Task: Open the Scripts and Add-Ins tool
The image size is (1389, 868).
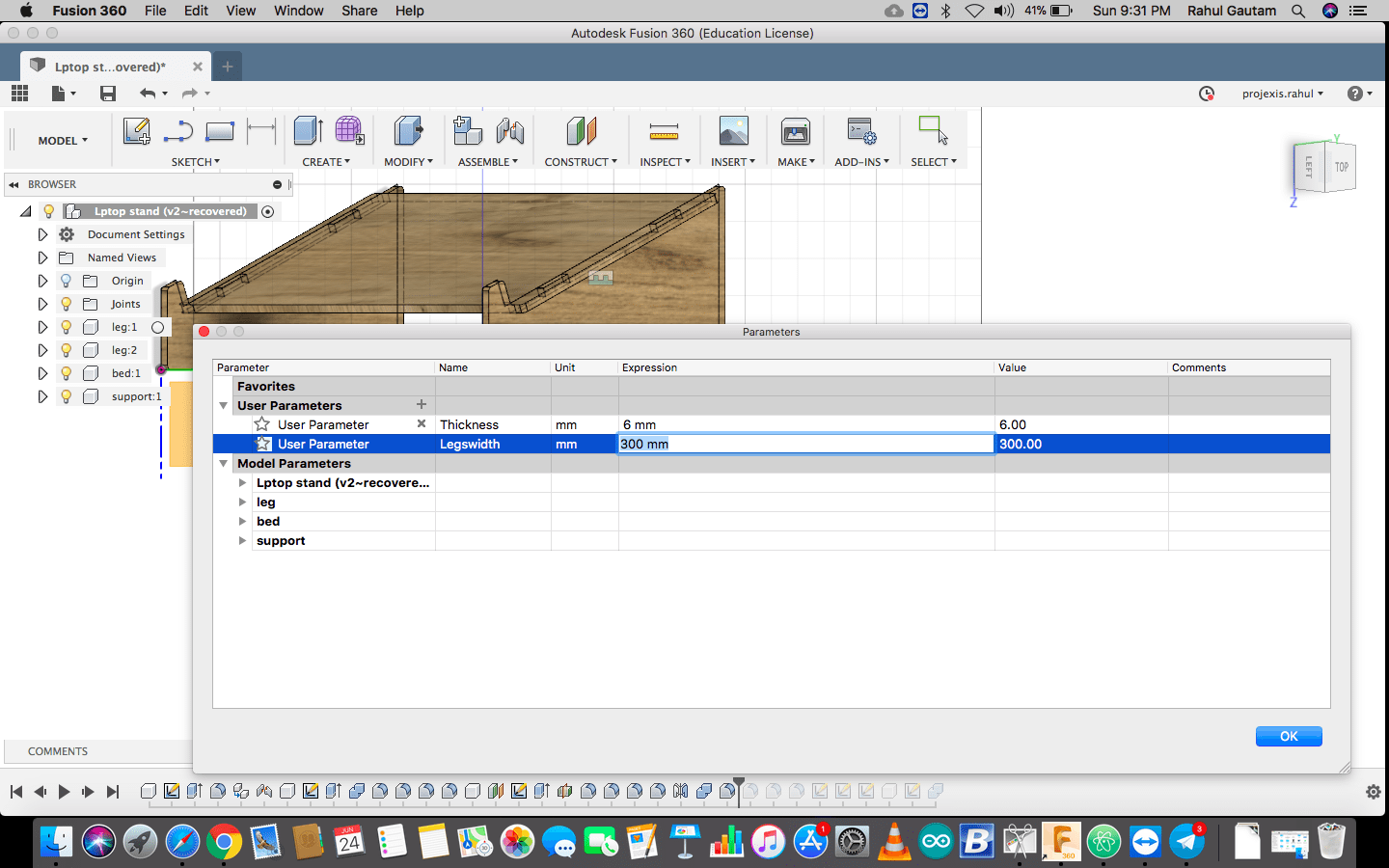Action: tap(861, 130)
